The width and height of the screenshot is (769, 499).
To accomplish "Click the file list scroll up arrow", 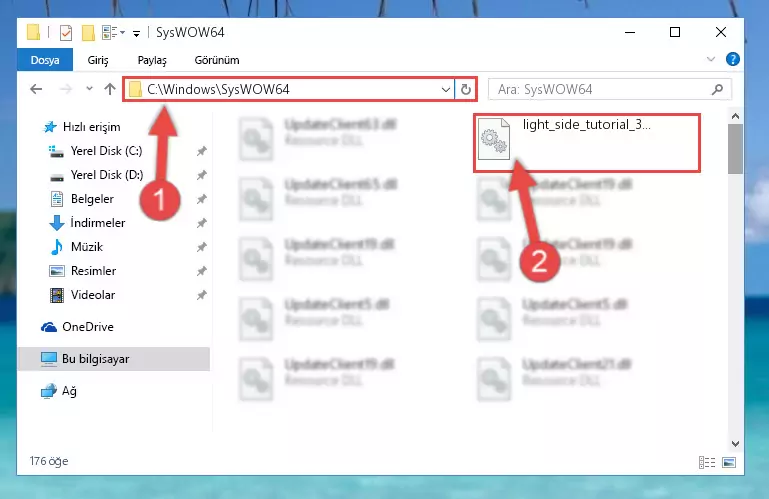I will click(x=735, y=116).
